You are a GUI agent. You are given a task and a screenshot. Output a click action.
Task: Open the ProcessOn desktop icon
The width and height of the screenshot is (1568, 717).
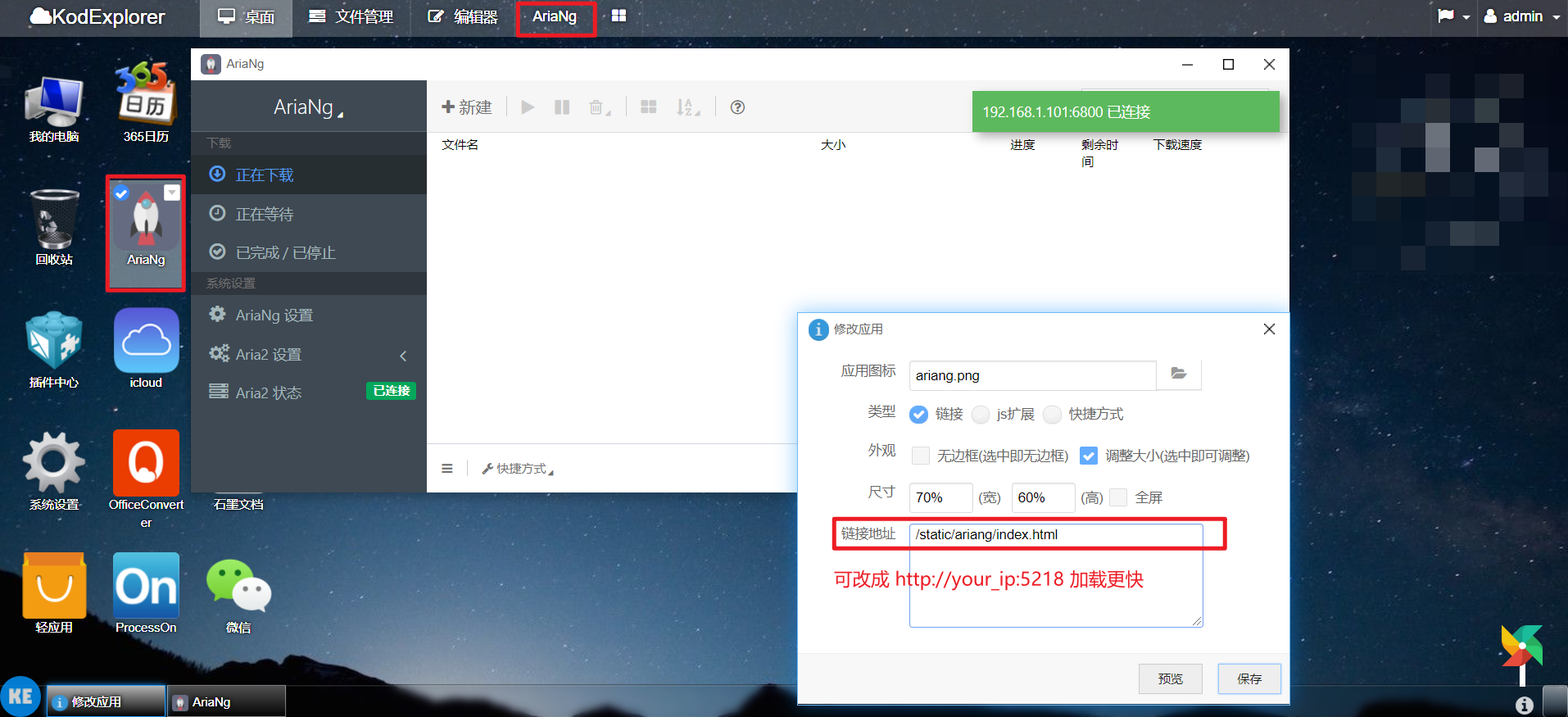pyautogui.click(x=146, y=595)
